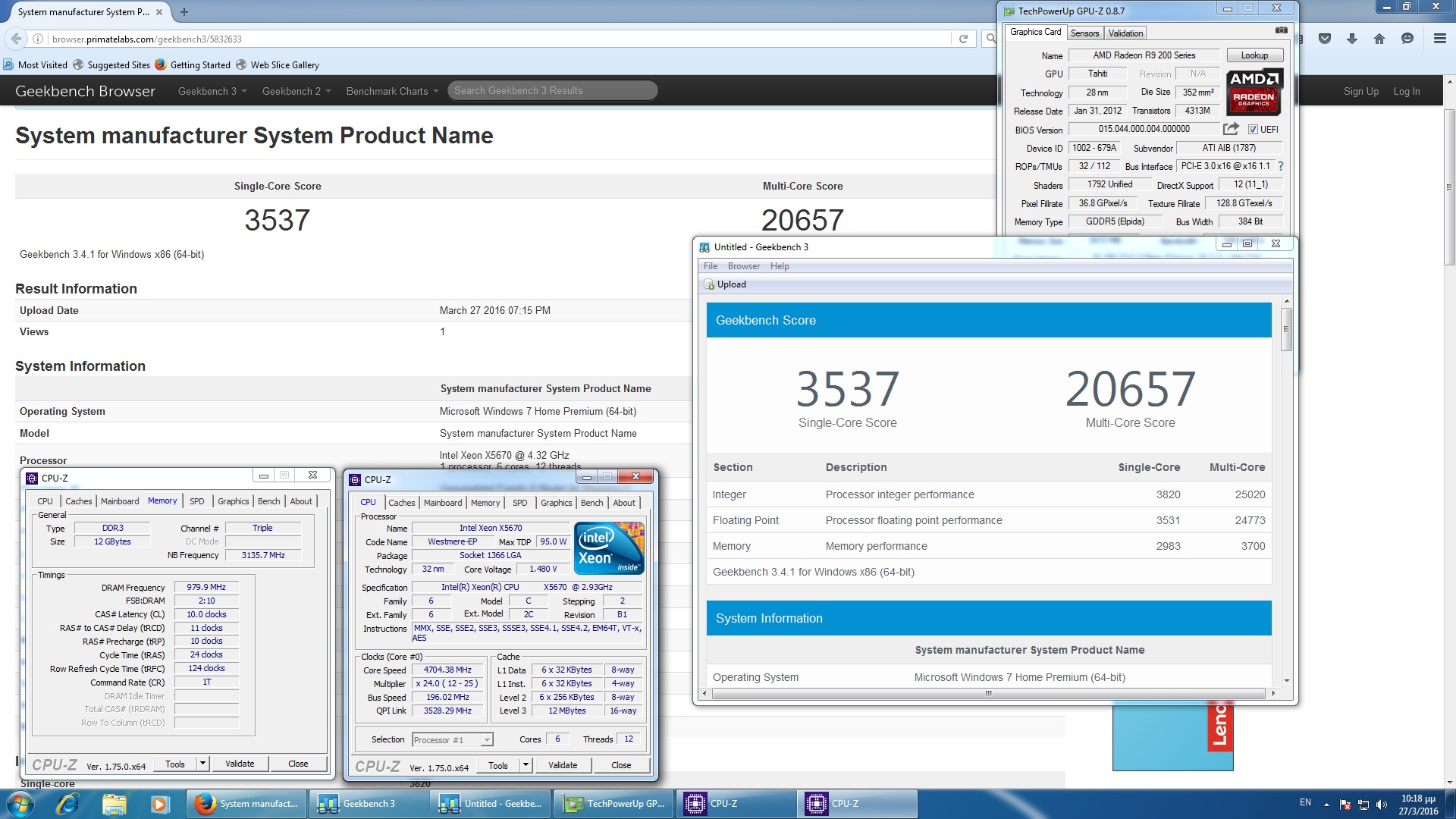The image size is (1456, 819).
Task: Click Close button in CPU-Z Memory window
Action: [x=298, y=764]
